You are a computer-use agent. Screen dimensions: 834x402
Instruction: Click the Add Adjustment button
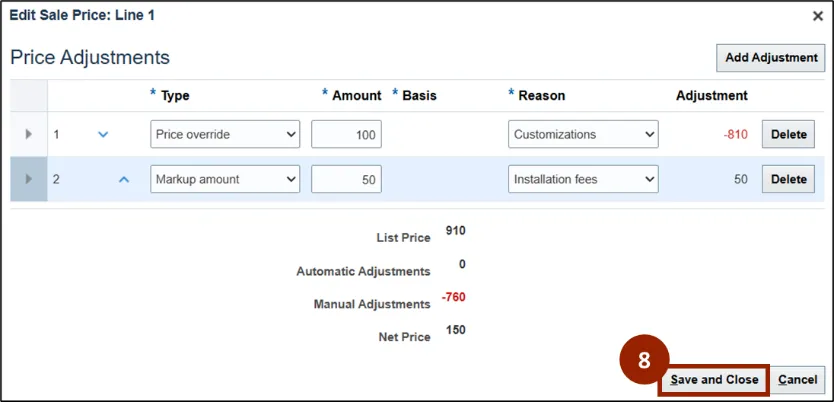(770, 58)
